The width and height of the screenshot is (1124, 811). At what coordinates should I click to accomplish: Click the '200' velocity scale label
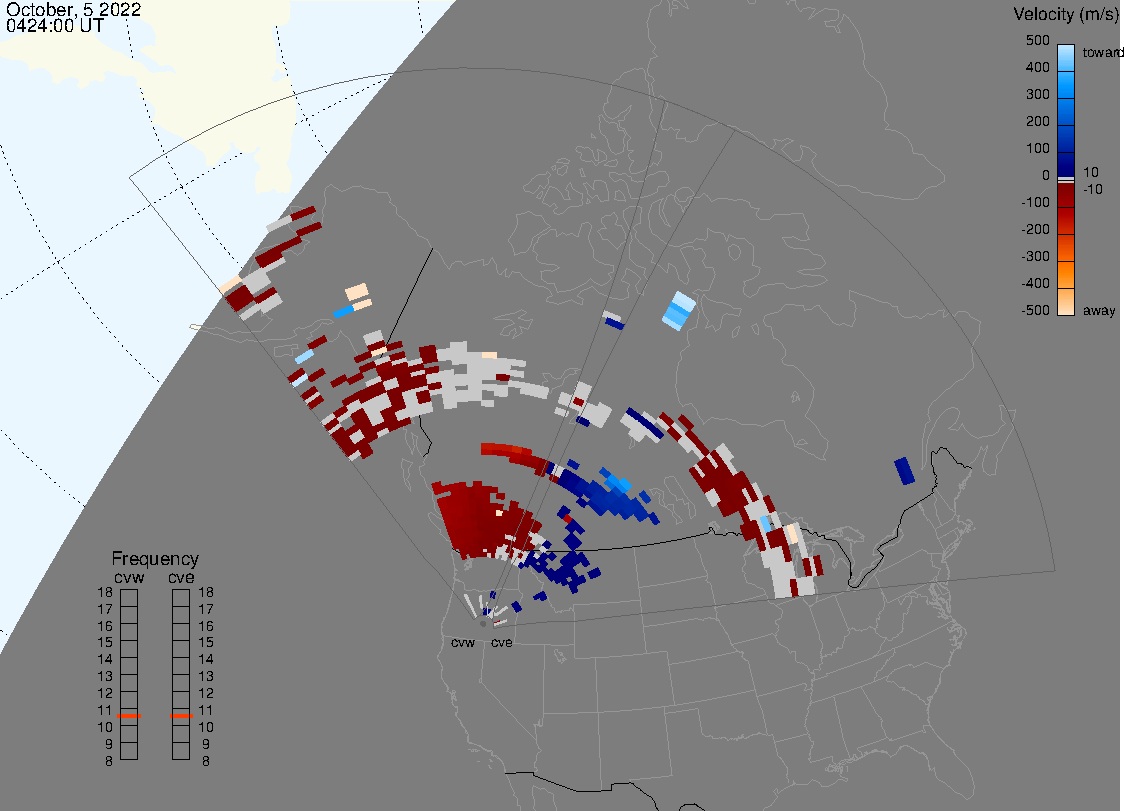[x=1037, y=121]
